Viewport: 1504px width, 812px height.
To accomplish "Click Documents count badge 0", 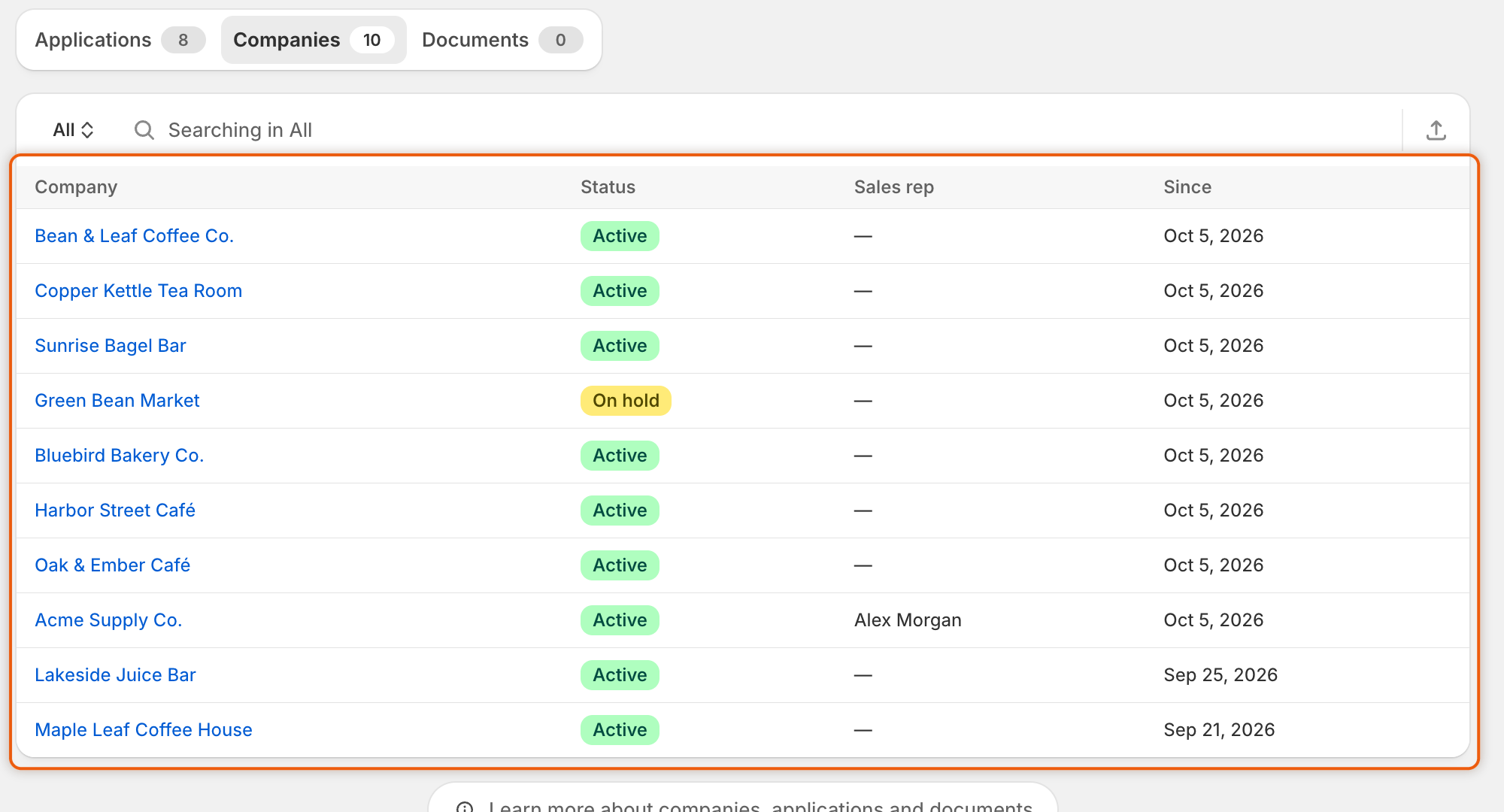I will click(560, 40).
